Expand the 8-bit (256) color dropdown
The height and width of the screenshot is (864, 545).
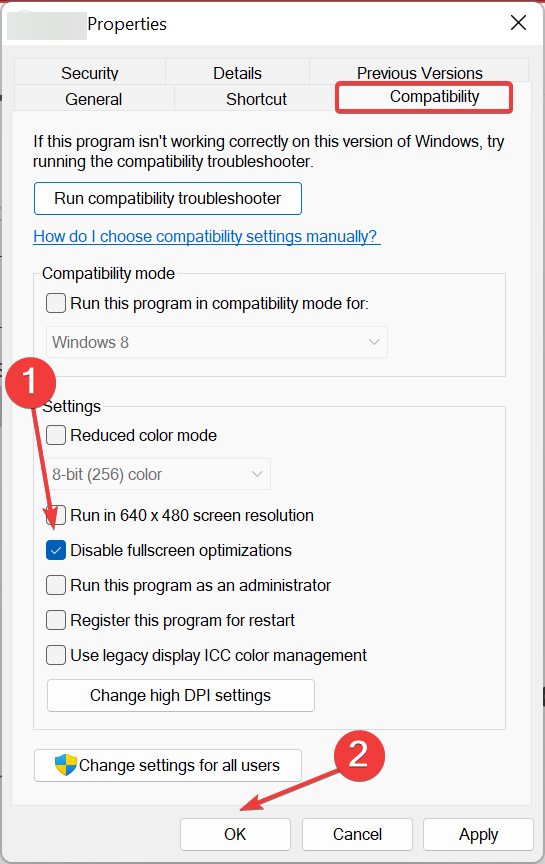pyautogui.click(x=158, y=474)
